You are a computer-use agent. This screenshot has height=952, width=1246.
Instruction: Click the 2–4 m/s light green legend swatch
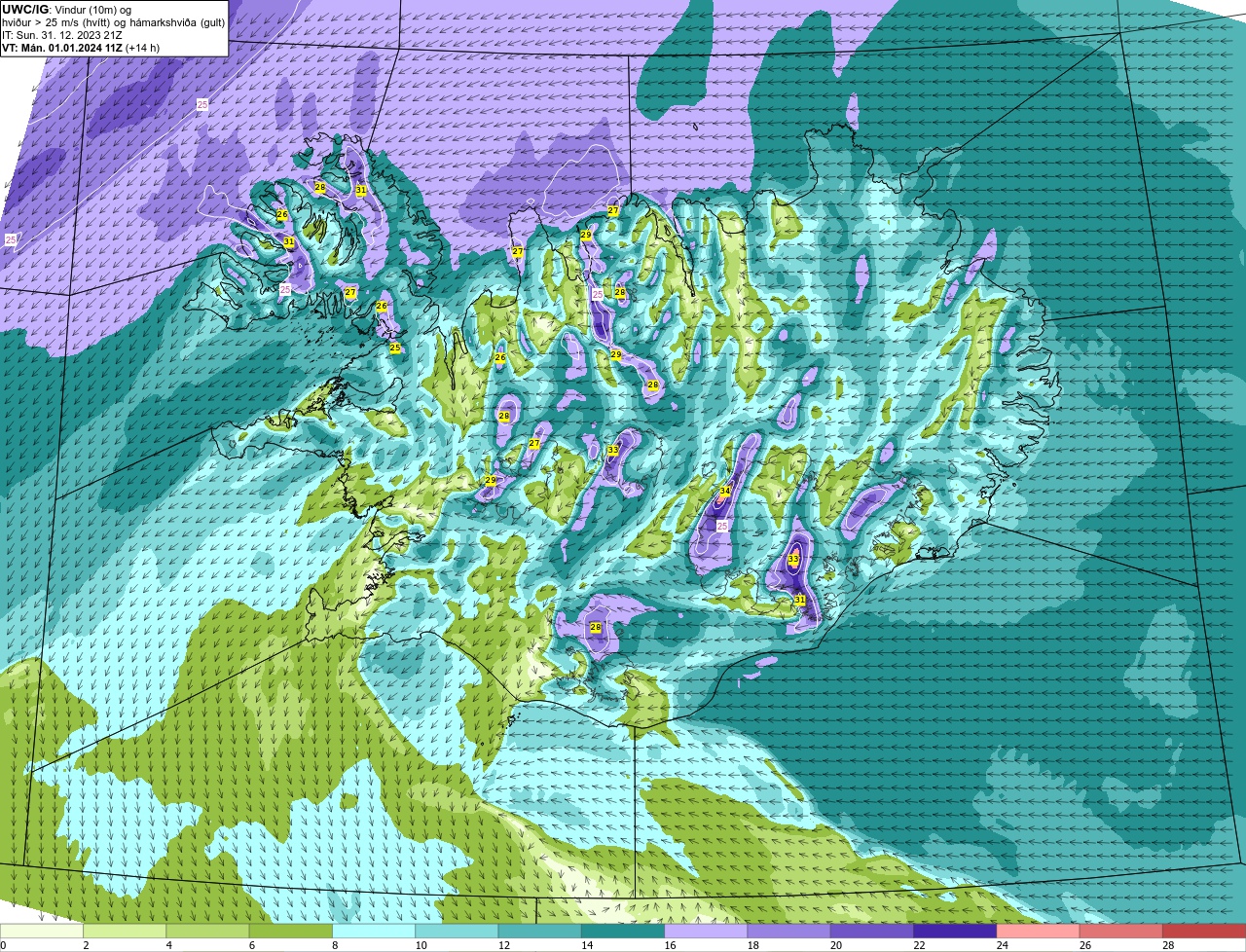coord(125,932)
